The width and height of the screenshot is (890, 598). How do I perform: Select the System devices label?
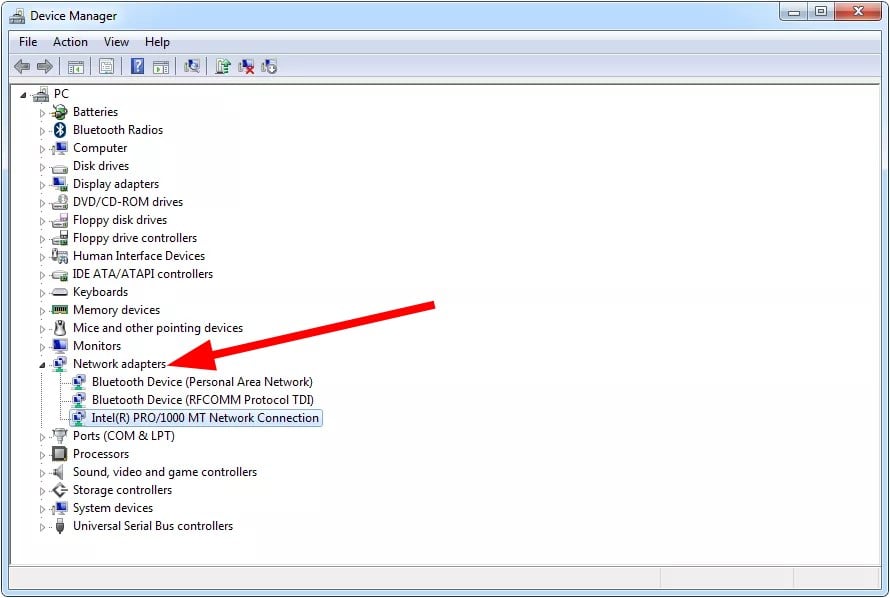point(113,508)
